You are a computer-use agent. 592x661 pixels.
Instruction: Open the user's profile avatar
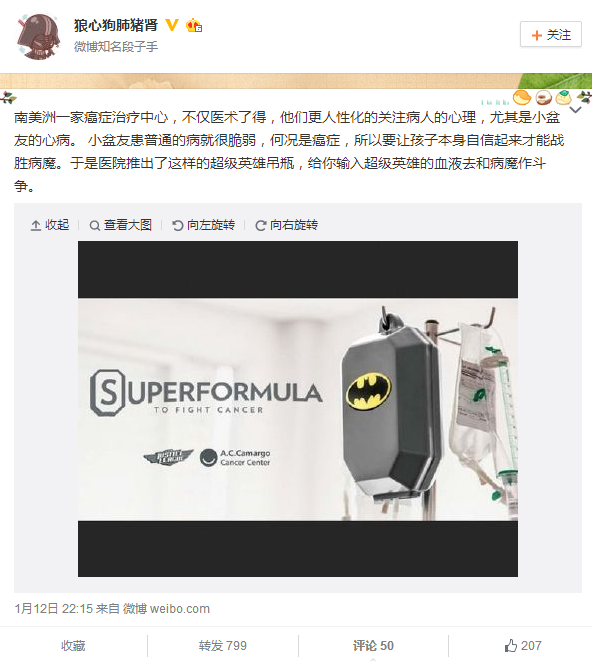38,37
